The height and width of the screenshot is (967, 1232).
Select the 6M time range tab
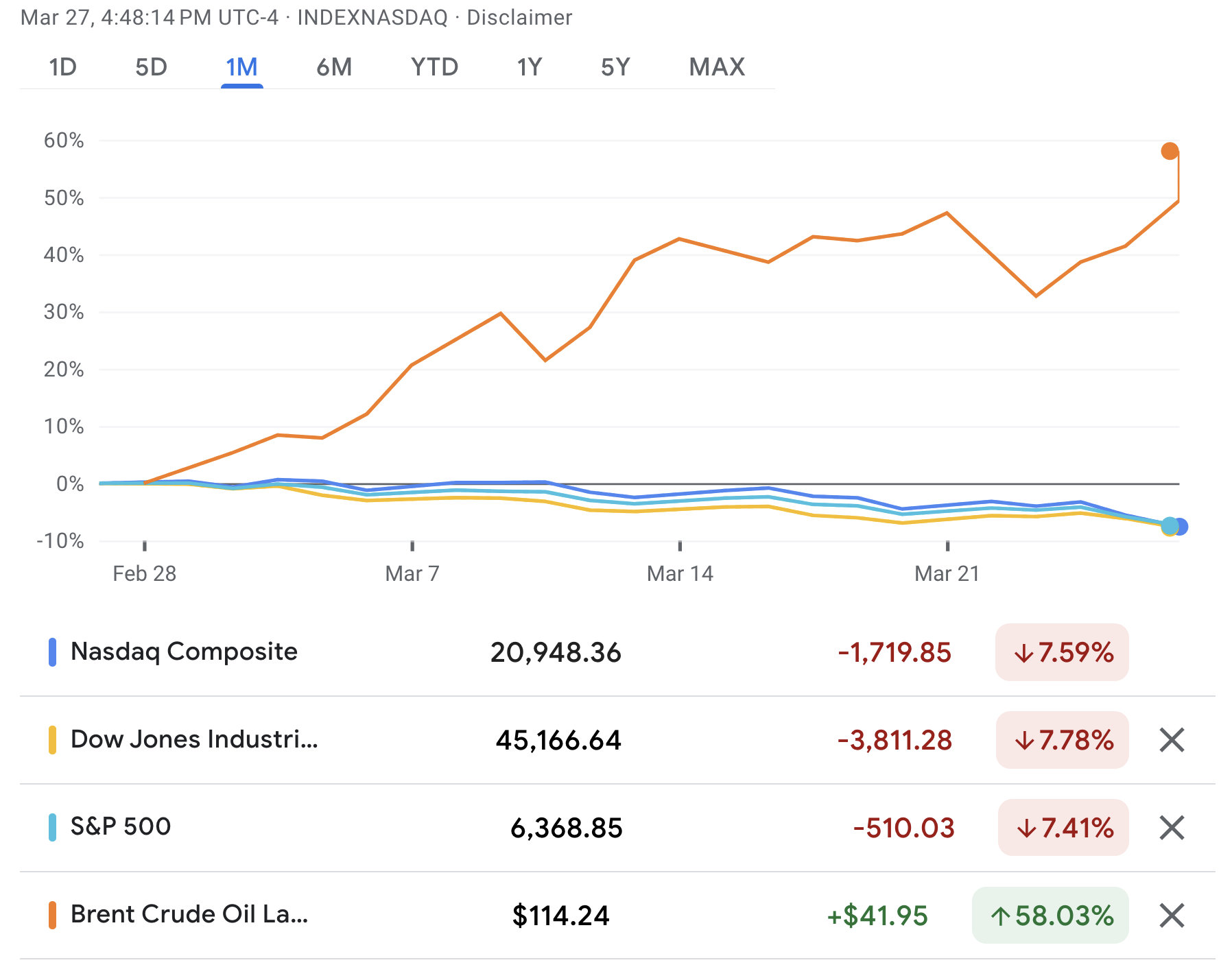coord(334,67)
